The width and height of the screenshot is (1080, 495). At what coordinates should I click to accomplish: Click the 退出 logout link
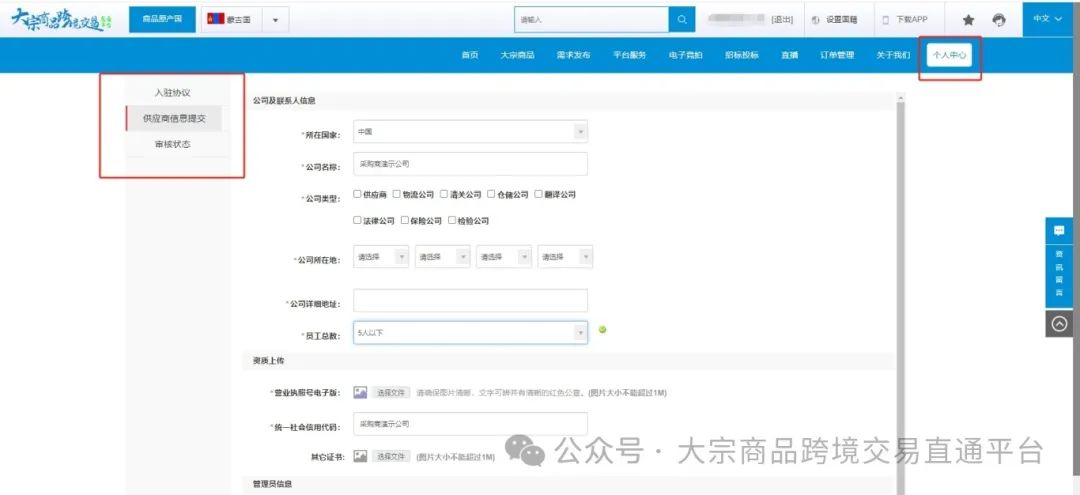782,20
